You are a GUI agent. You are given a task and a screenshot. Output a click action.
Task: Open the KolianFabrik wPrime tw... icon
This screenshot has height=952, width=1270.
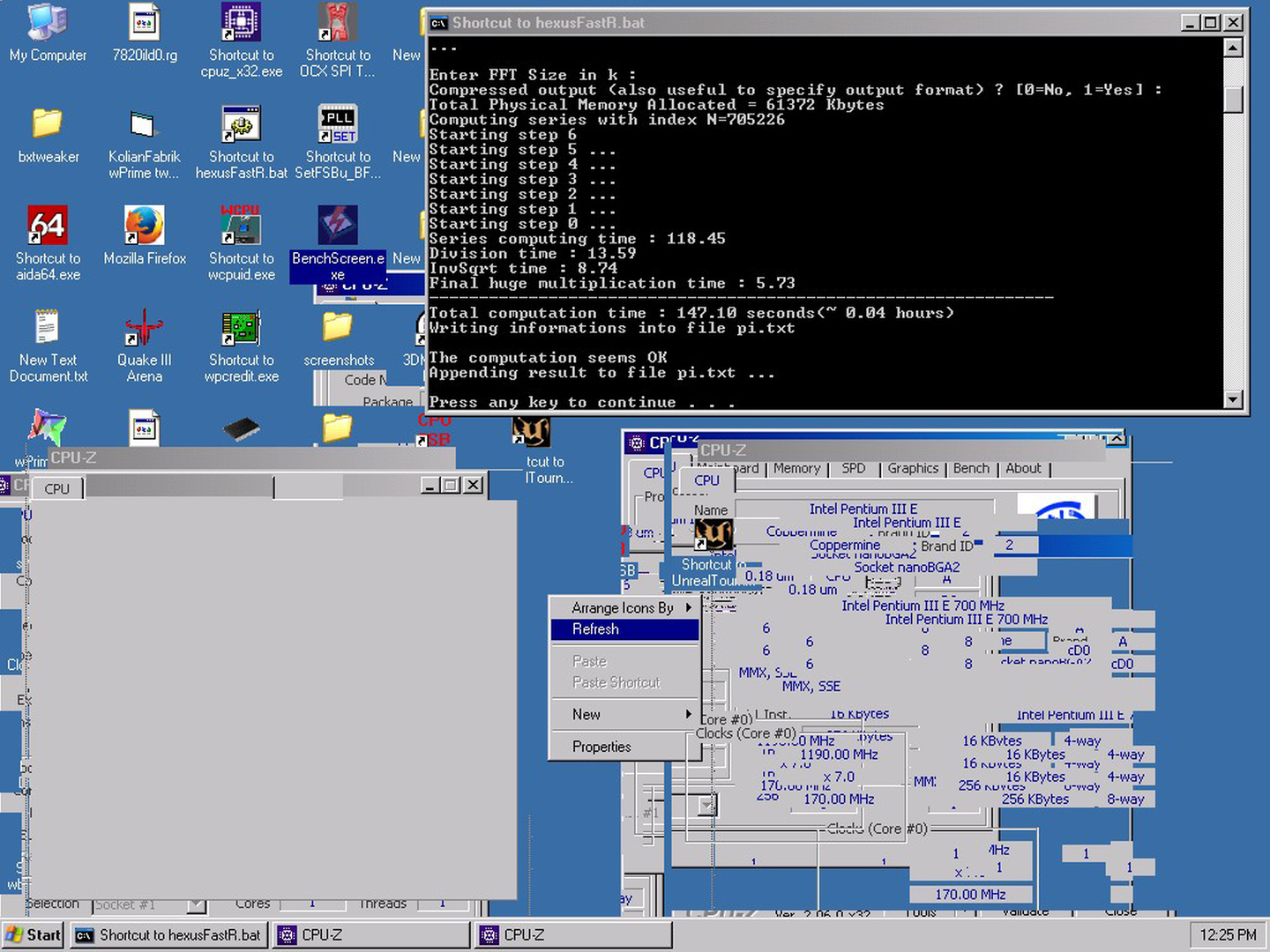click(x=145, y=143)
